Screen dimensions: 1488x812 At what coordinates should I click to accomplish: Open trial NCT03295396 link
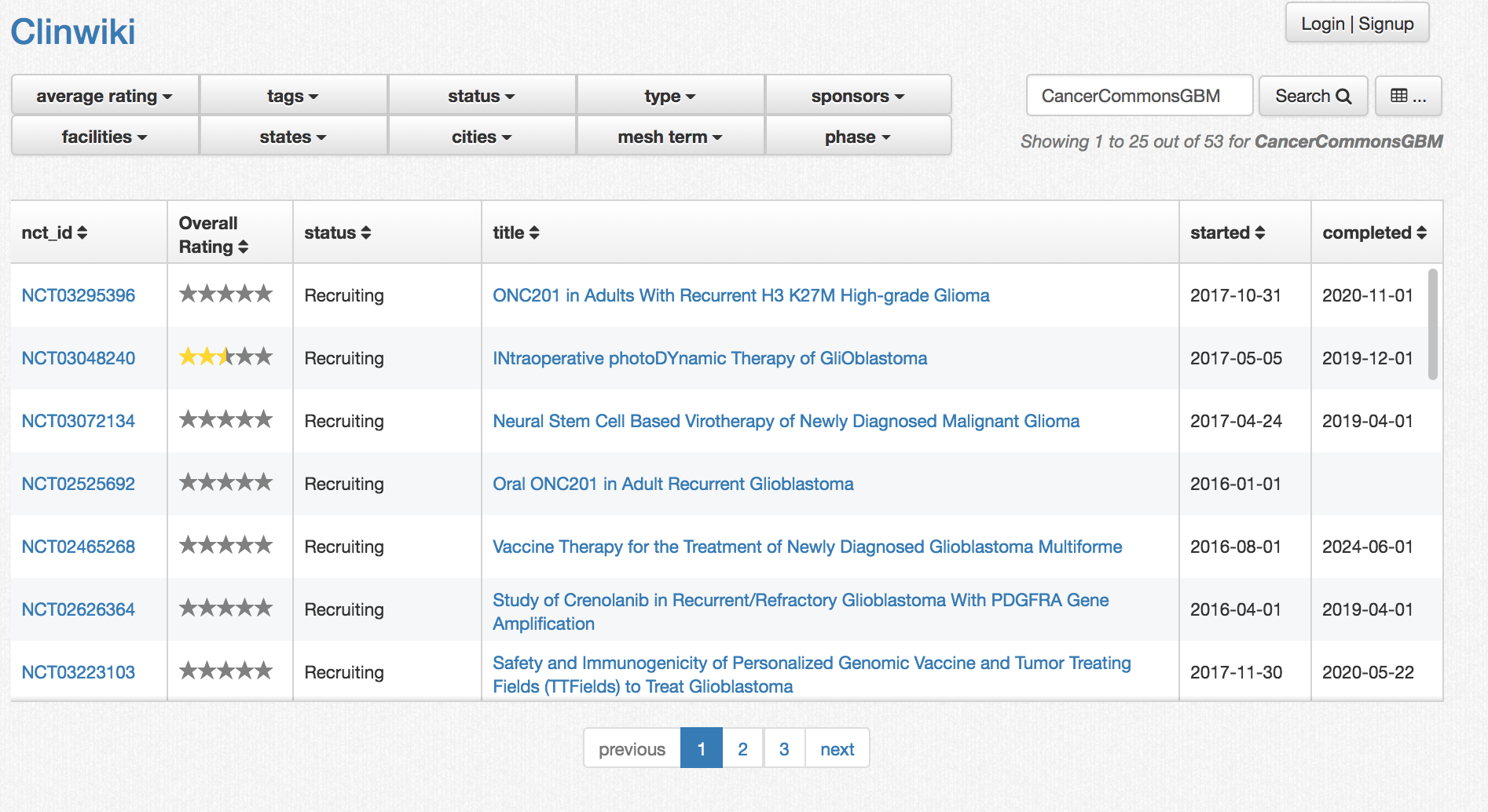tap(79, 295)
